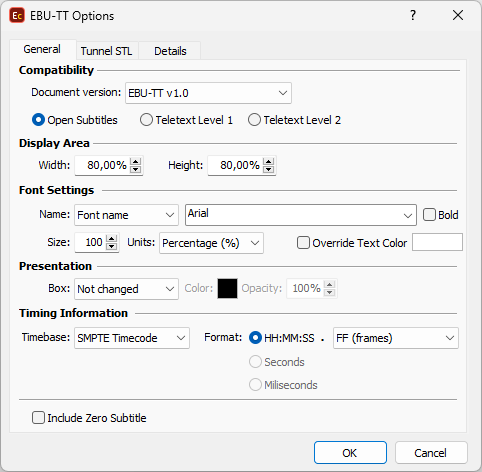Switch to the Details tab
This screenshot has height=472, width=482.
pos(170,51)
